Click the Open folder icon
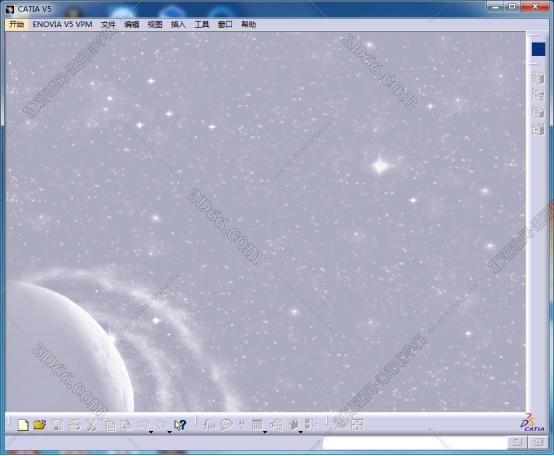The height and width of the screenshot is (456, 554). coord(40,425)
